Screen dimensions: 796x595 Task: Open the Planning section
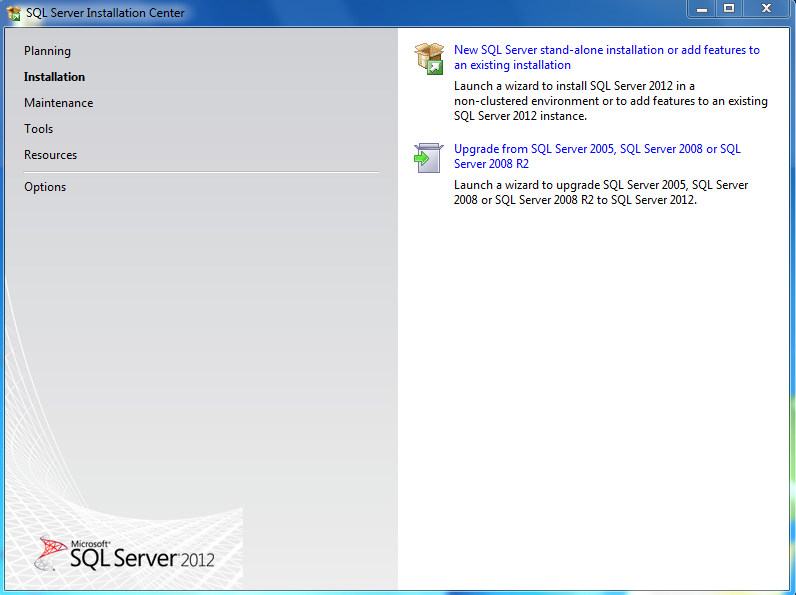tap(47, 51)
